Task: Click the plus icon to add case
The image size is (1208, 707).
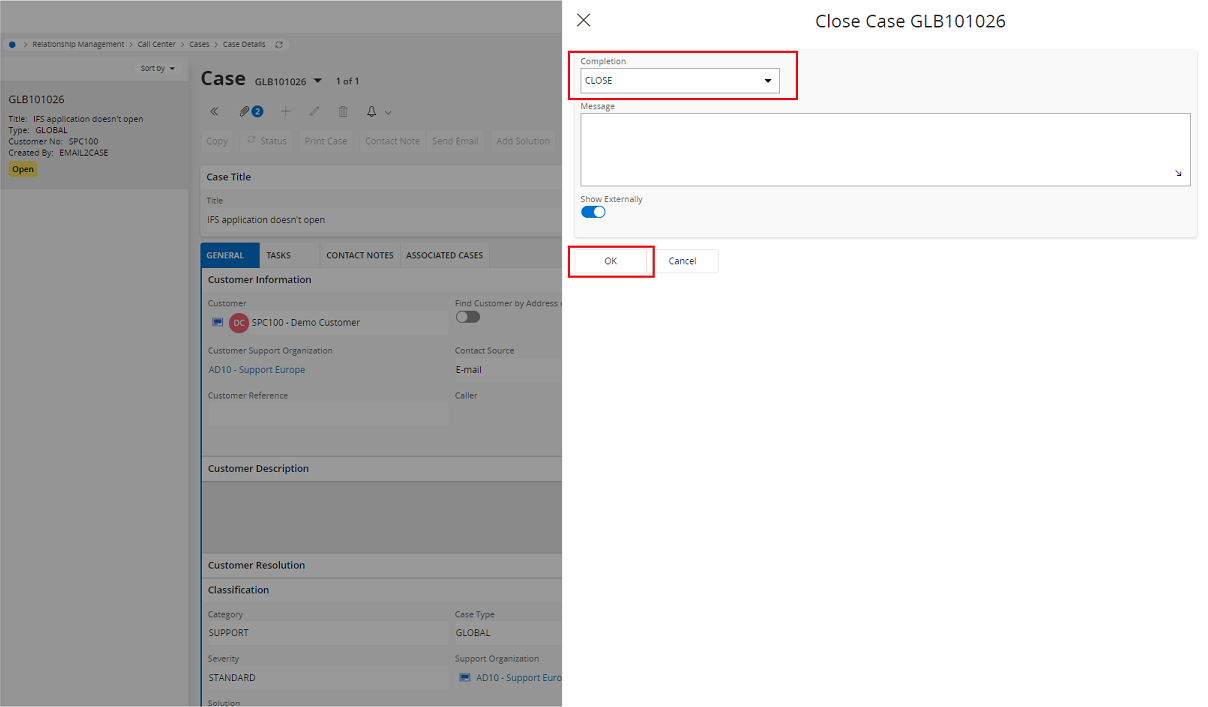Action: coord(286,111)
